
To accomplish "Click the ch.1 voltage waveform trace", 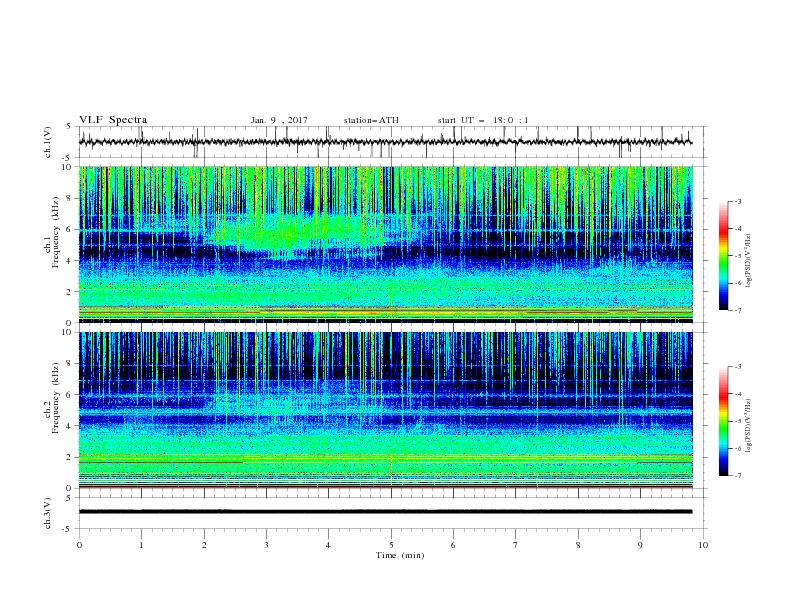I will coord(385,142).
